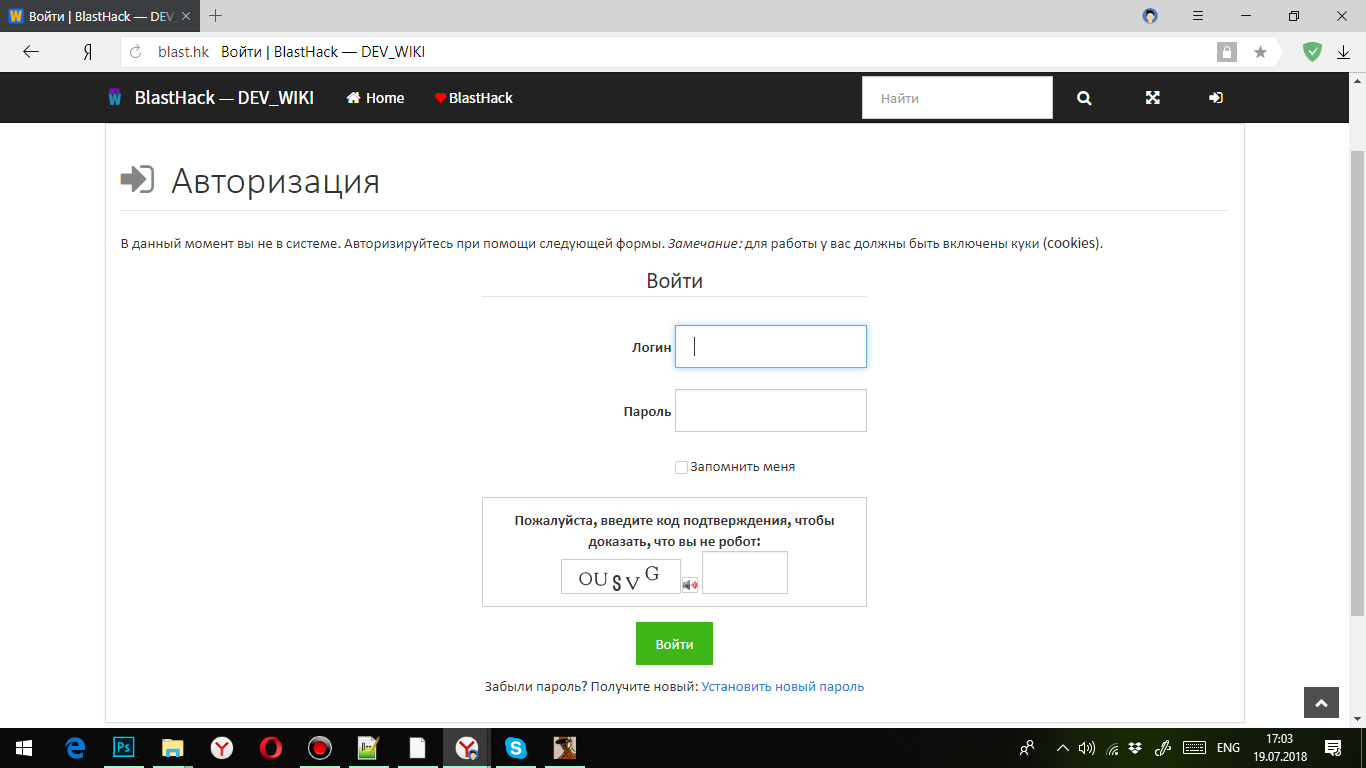The image size is (1366, 768).
Task: Open the green Protect shield icon
Action: [x=1312, y=52]
